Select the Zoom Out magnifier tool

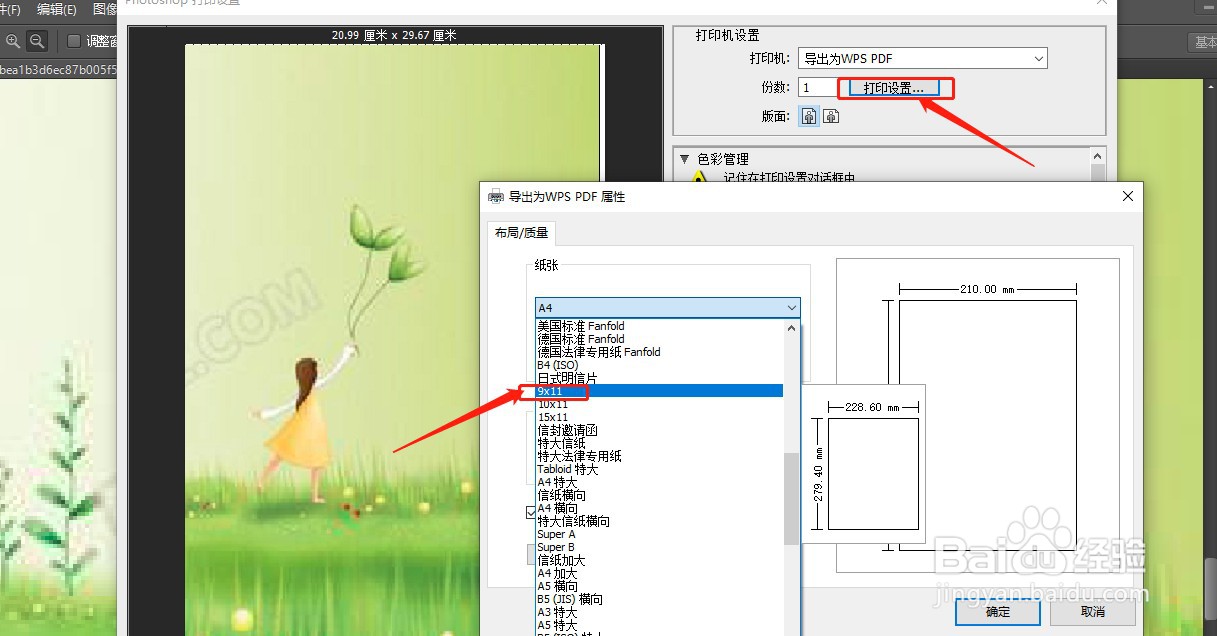[x=36, y=41]
